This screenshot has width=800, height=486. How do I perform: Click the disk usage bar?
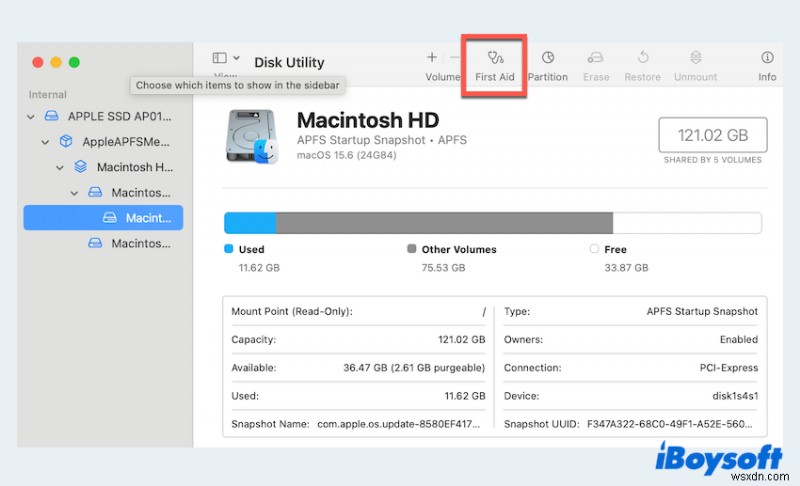[x=493, y=223]
